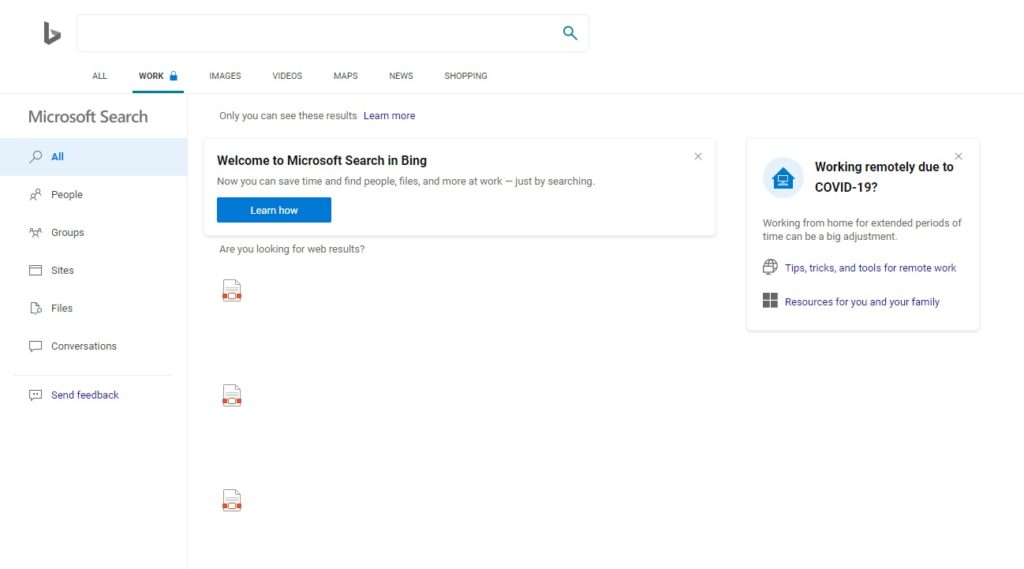Screen dimensions: 1024x569
Task: Click the 'Working remotely due to COVID-19?' heading
Action: (x=884, y=177)
